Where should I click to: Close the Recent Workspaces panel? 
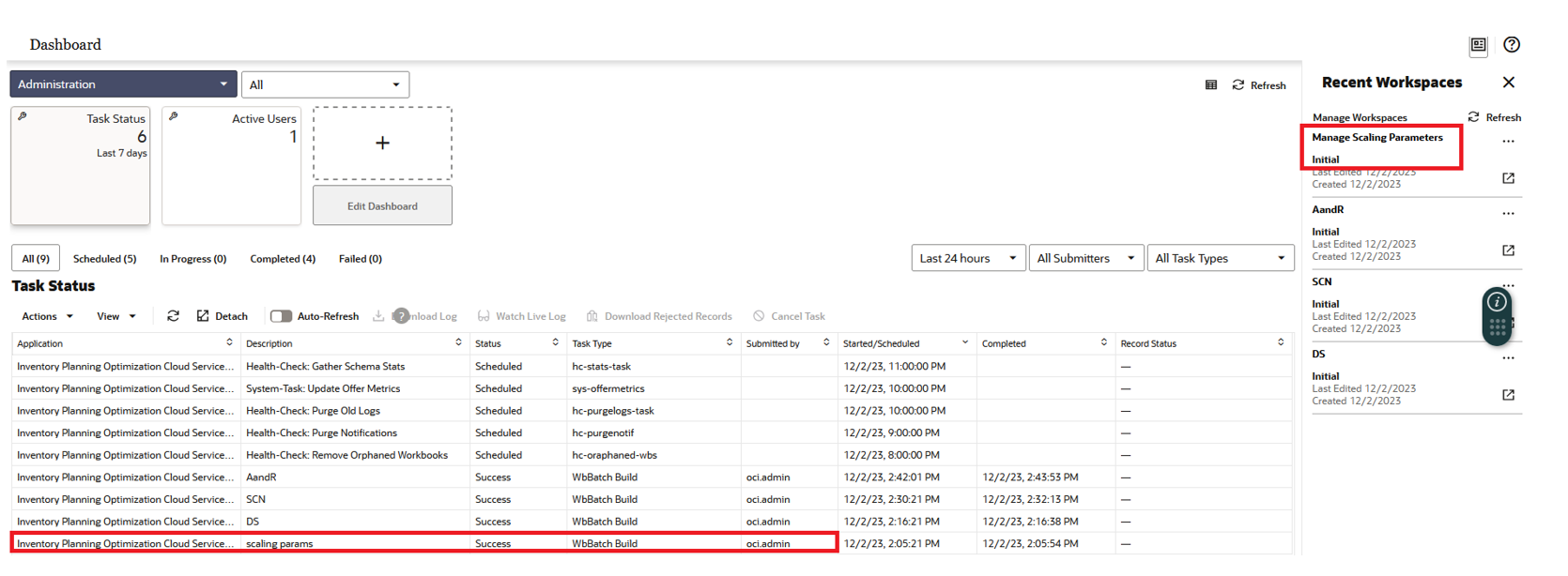point(1509,83)
